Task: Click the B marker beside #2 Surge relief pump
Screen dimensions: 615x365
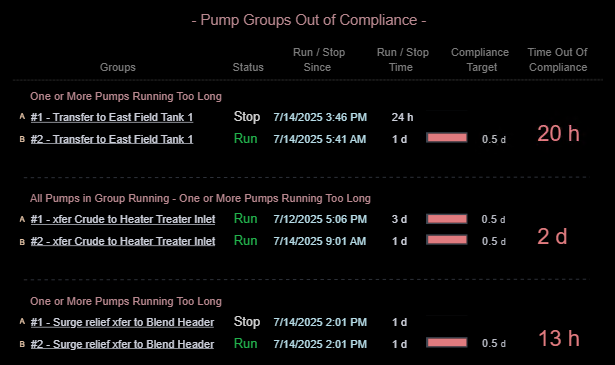Action: click(22, 344)
